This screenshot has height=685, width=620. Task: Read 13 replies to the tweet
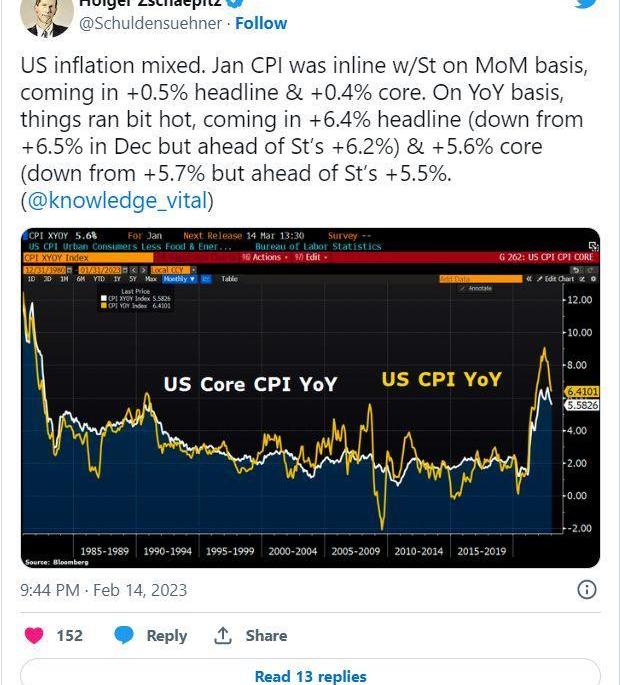pos(310,676)
